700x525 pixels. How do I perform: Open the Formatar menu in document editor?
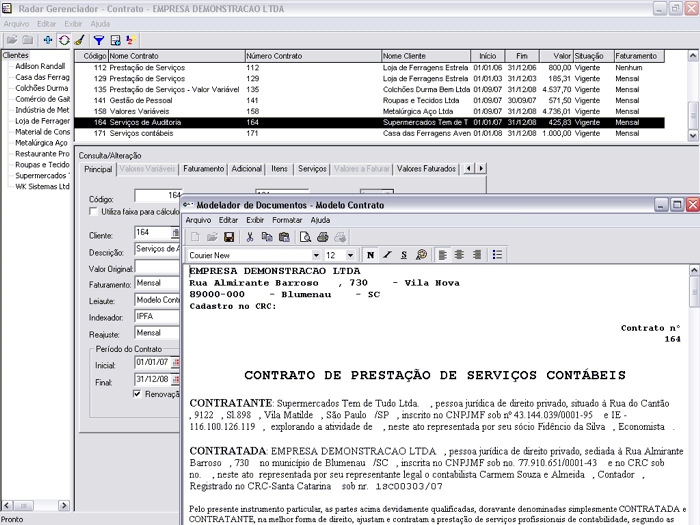[287, 220]
